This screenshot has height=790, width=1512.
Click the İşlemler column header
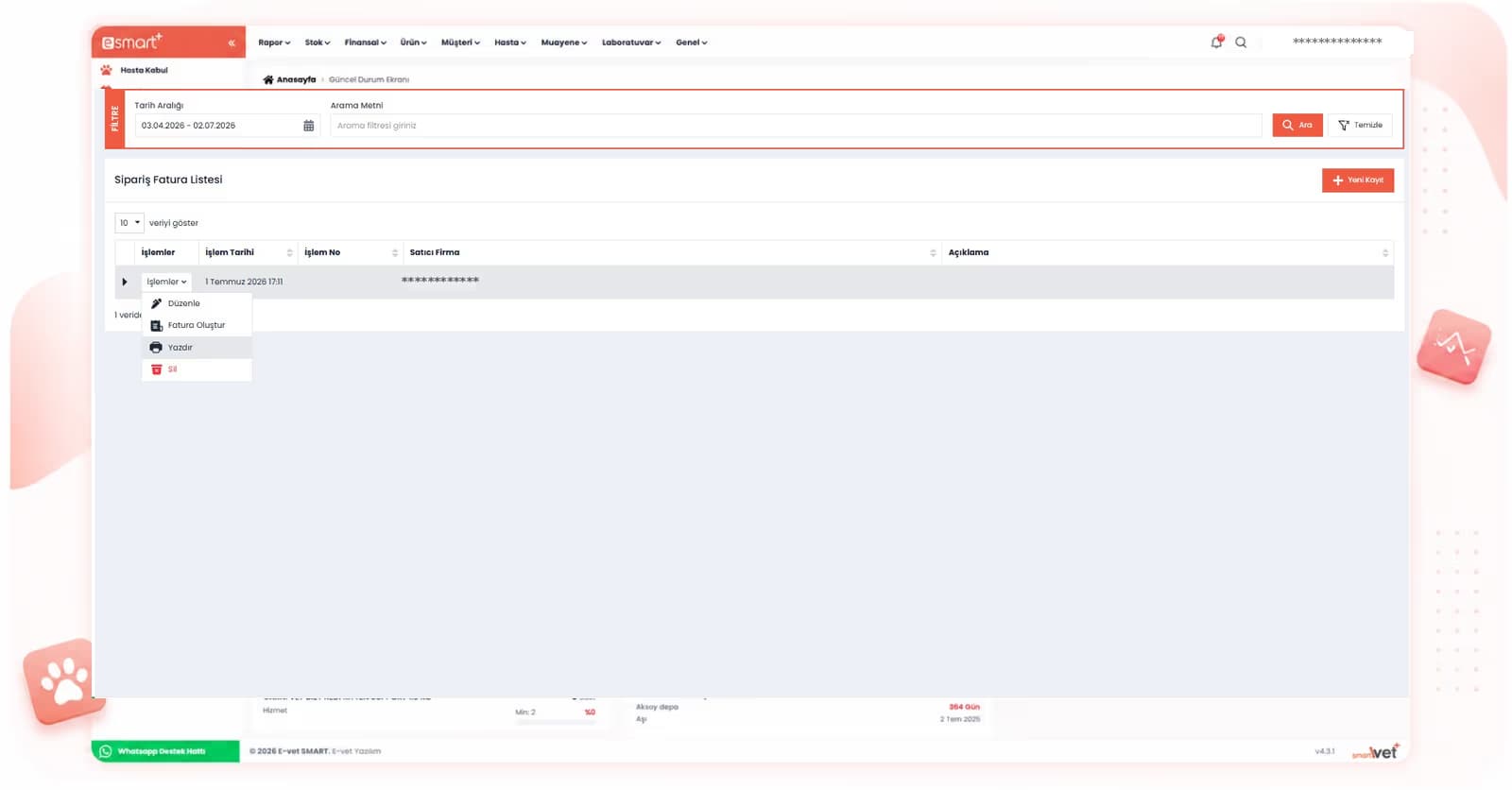[x=158, y=252]
